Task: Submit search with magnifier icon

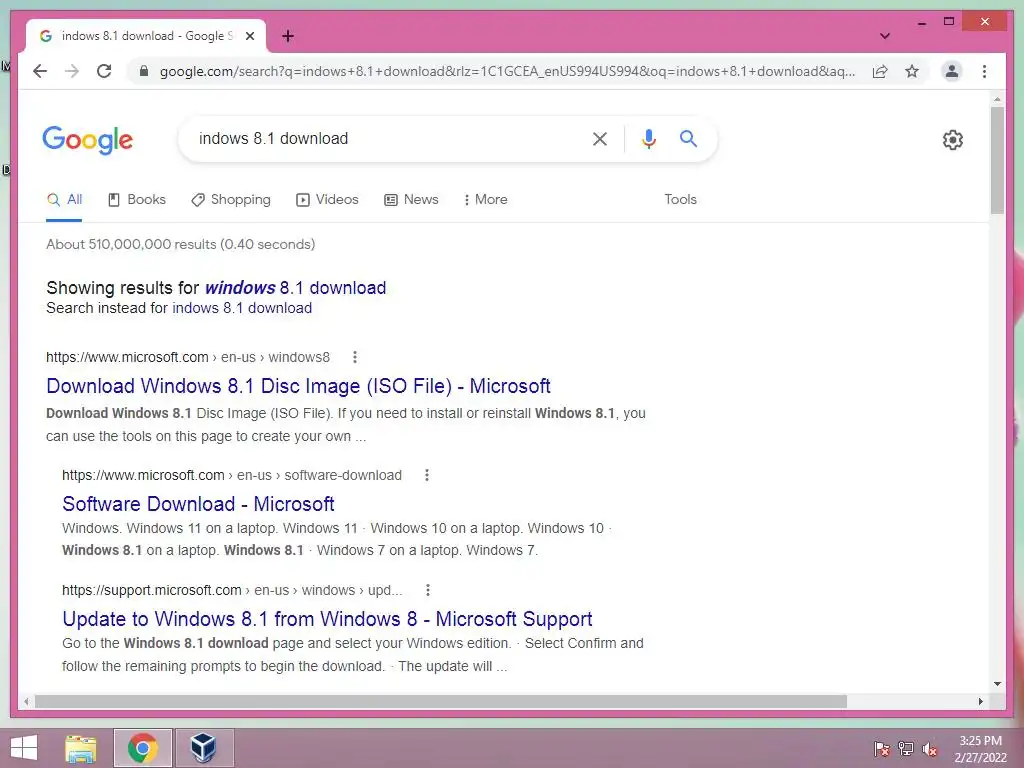Action: [x=688, y=138]
